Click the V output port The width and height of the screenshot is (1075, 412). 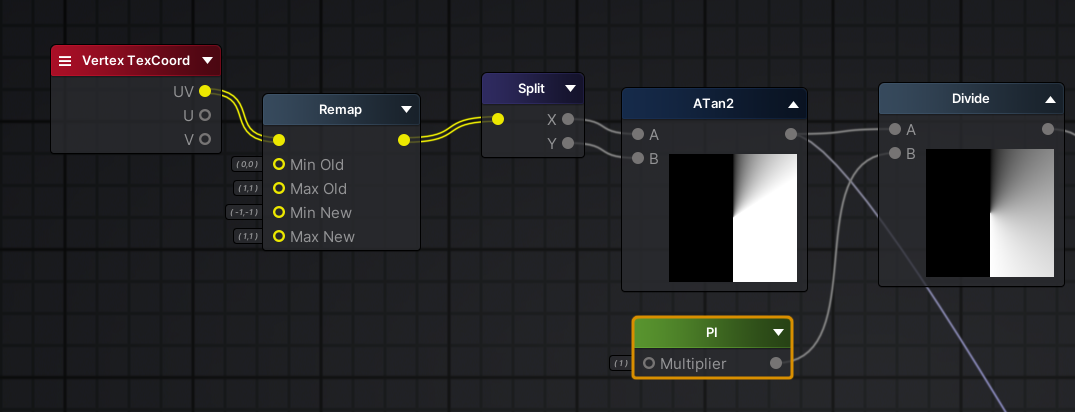click(x=205, y=139)
